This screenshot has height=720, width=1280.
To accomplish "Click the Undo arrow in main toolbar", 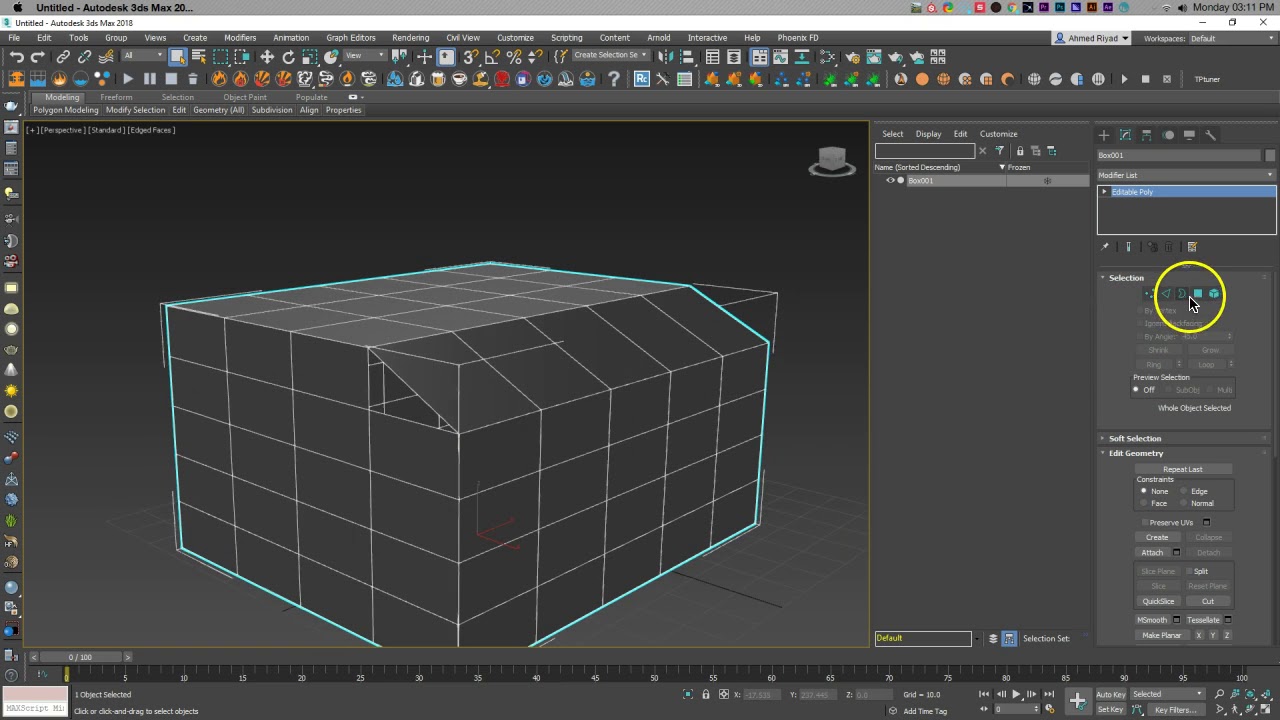I will point(17,57).
